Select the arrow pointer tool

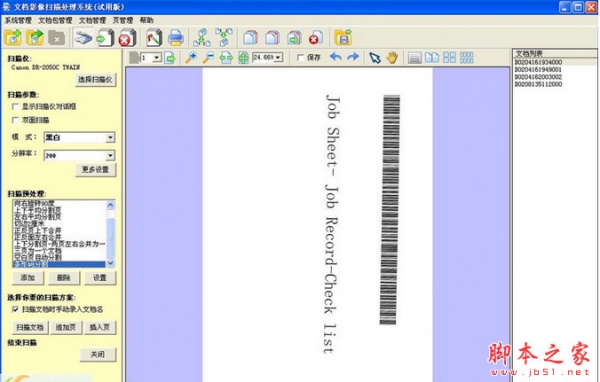[375, 58]
